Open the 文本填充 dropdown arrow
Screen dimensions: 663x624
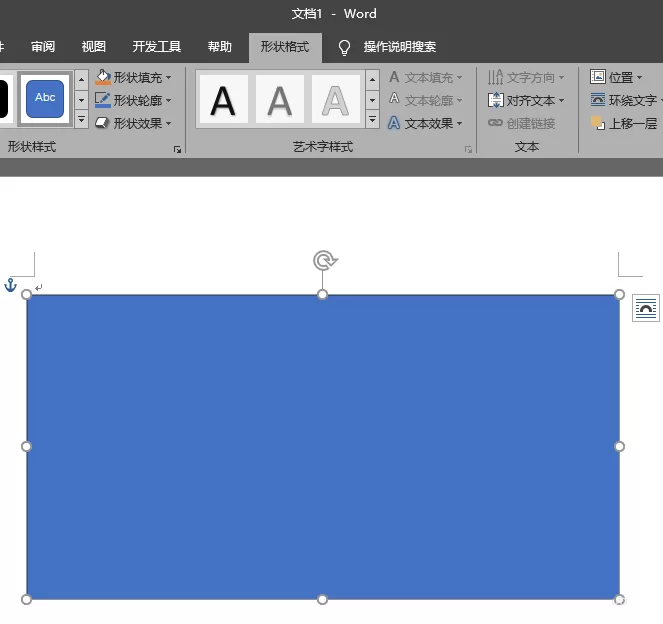(x=460, y=78)
